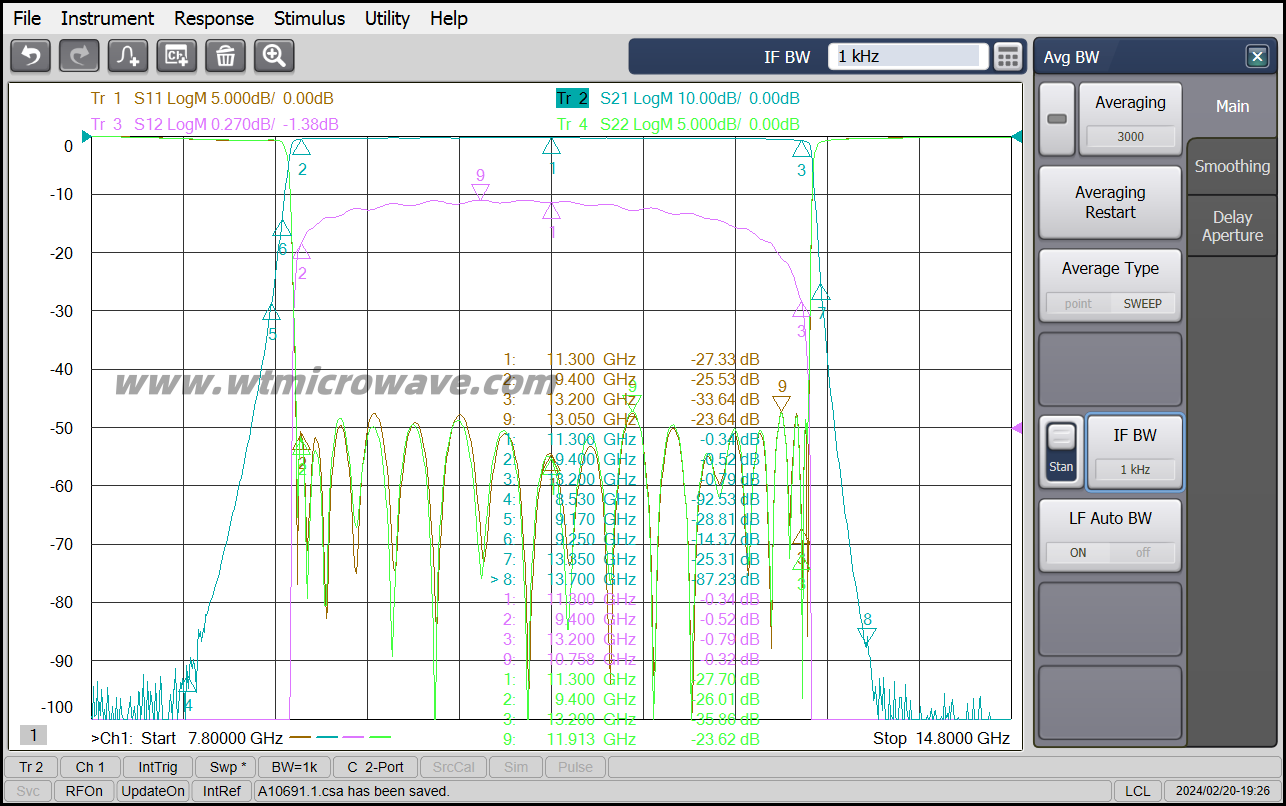This screenshot has height=806, width=1286.
Task: Click marker readout 8.530 GHz row
Action: click(630, 499)
